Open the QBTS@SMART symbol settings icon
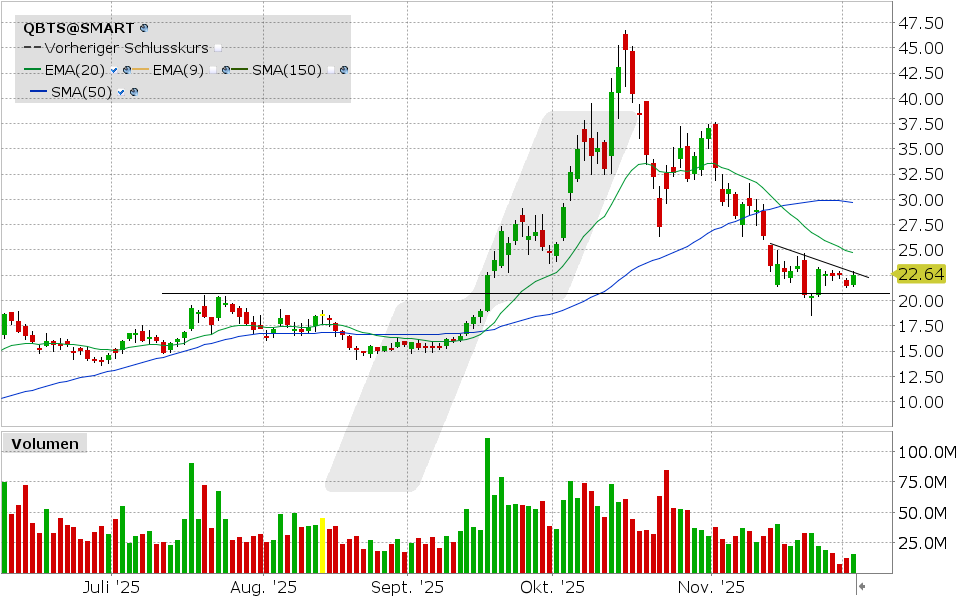 (x=144, y=28)
